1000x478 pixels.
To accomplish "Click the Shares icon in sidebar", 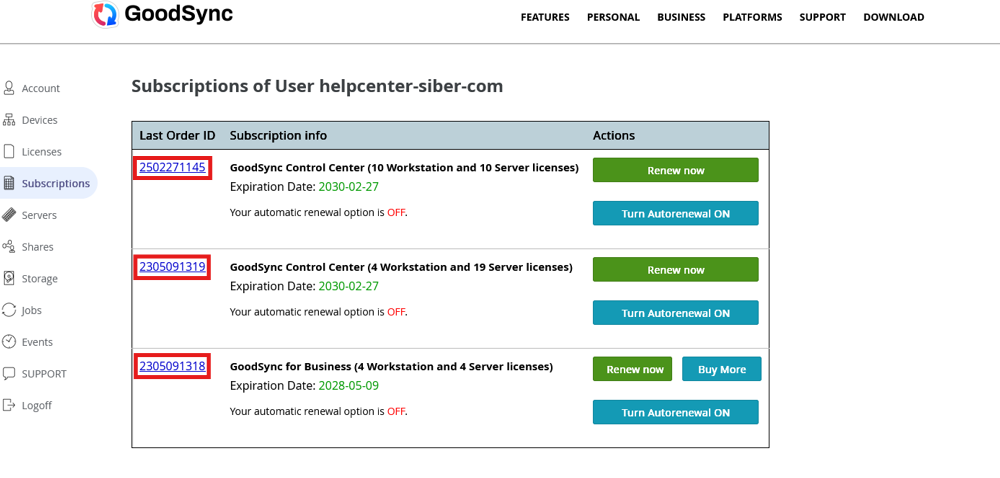I will pyautogui.click(x=9, y=247).
